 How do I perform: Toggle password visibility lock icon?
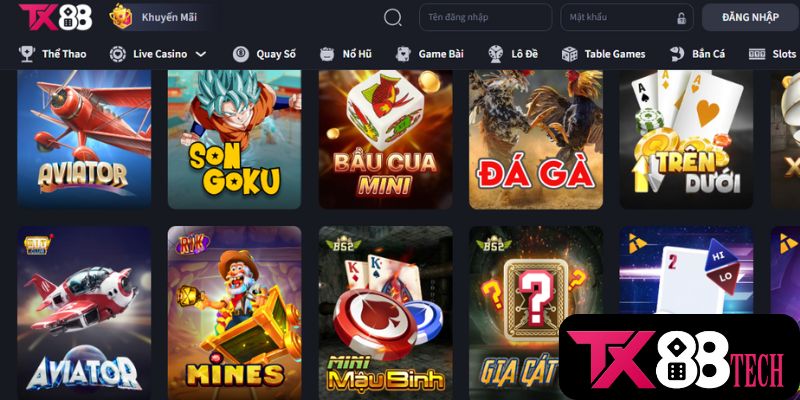click(x=681, y=18)
